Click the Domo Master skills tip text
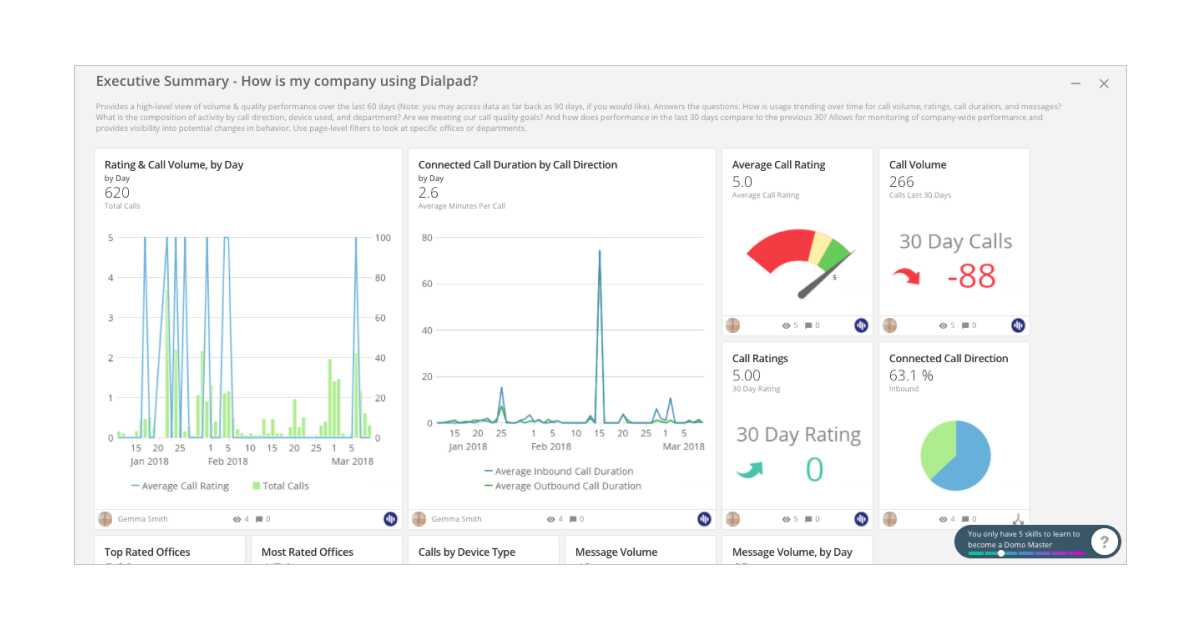The width and height of the screenshot is (1200, 630). (x=1024, y=538)
